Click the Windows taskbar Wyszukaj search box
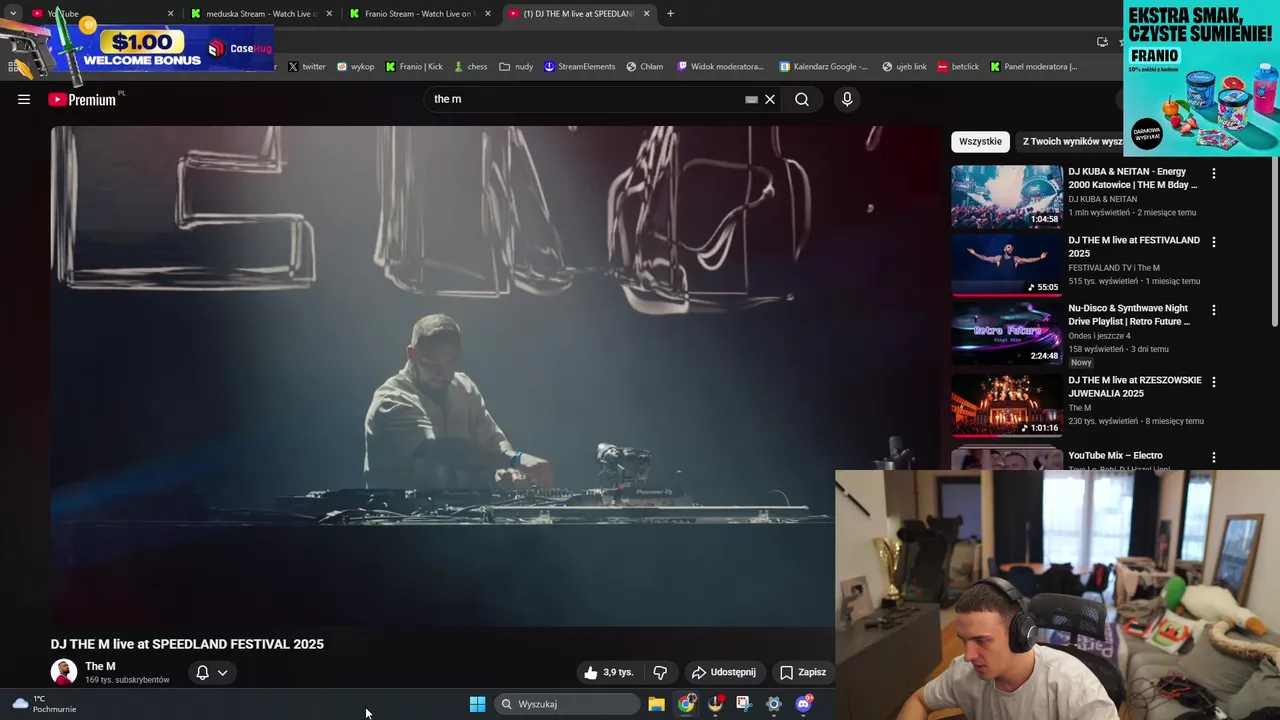The height and width of the screenshot is (720, 1280). (568, 704)
